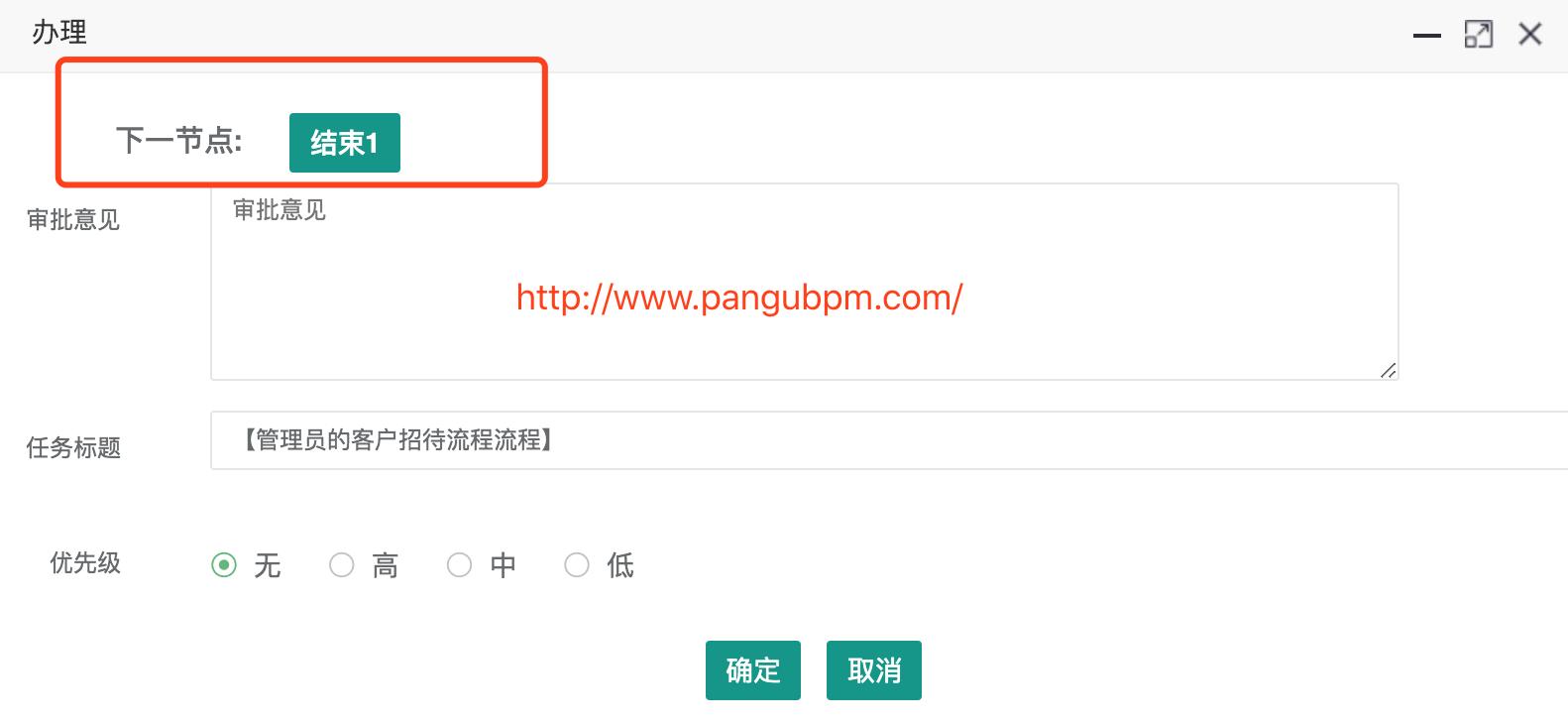This screenshot has width=1568, height=724.
Task: Minimize the 办理 dialog window
Action: (1426, 35)
